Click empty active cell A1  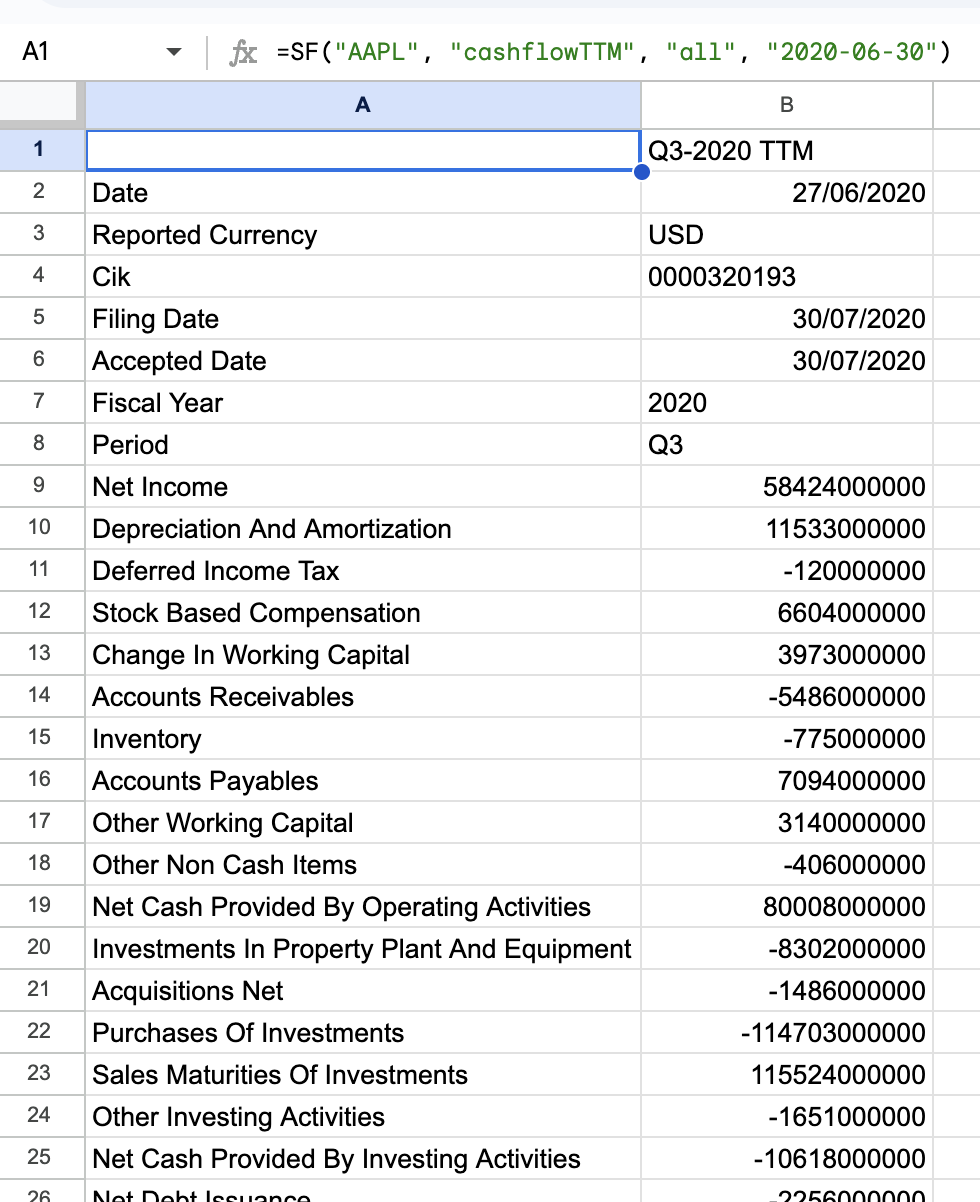click(363, 150)
